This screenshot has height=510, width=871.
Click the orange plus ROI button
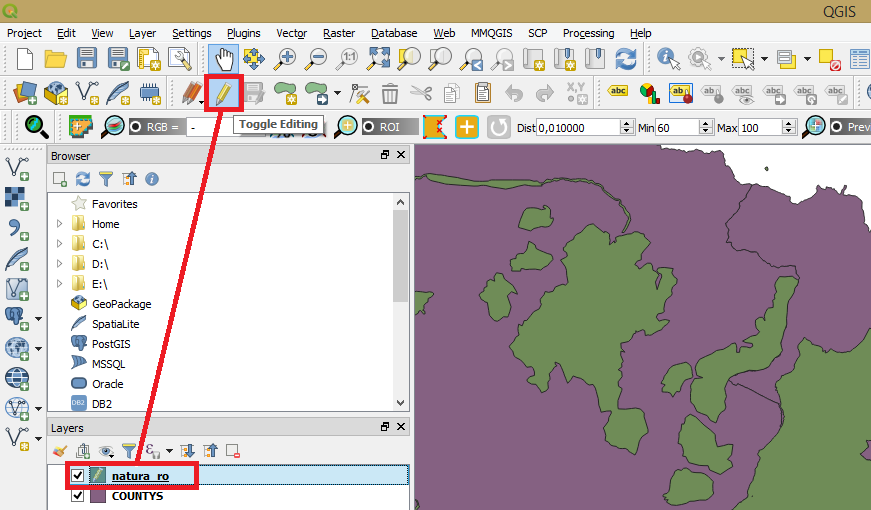pos(467,127)
